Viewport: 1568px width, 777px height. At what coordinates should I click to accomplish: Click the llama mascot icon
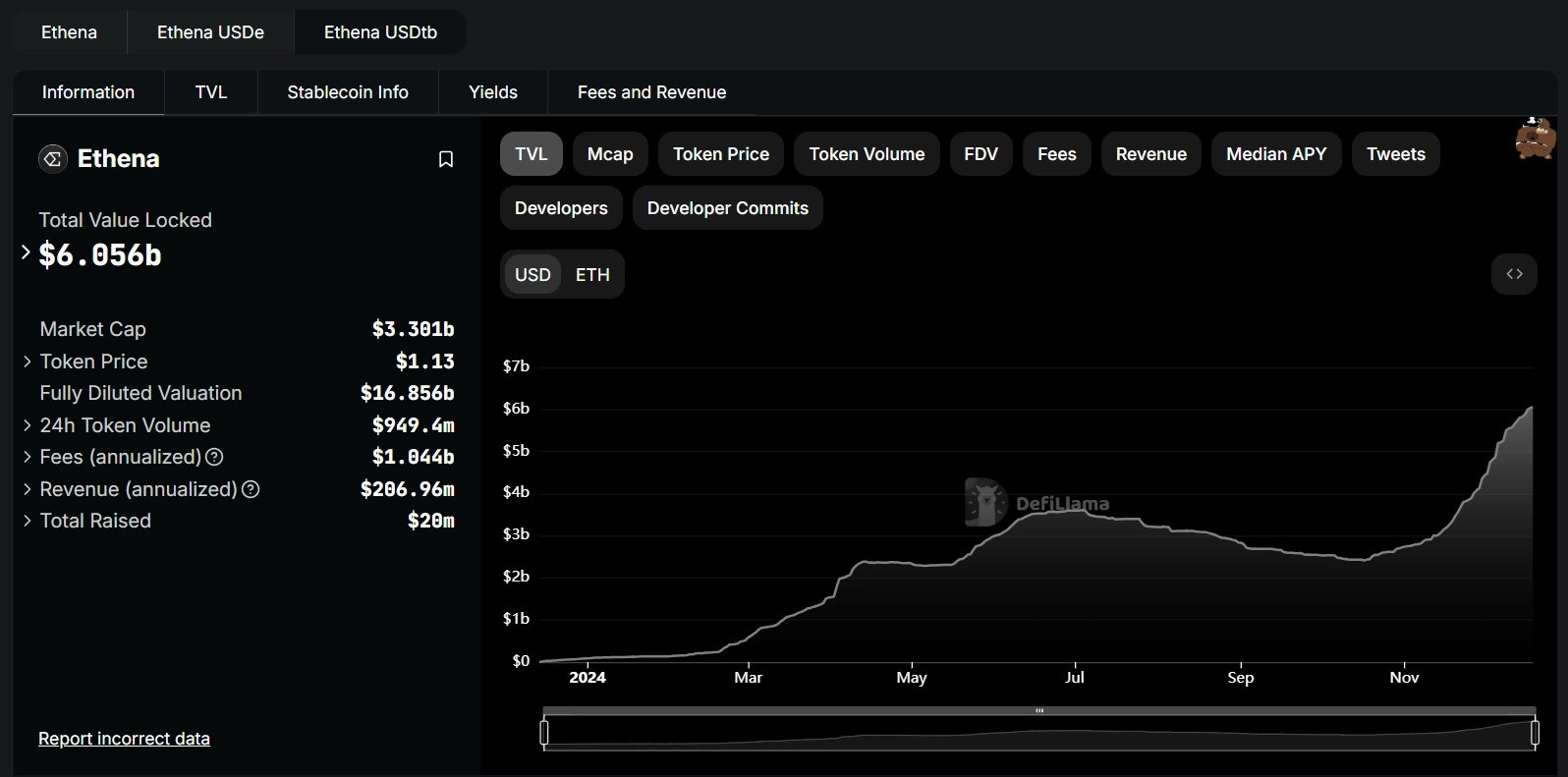tap(1535, 139)
